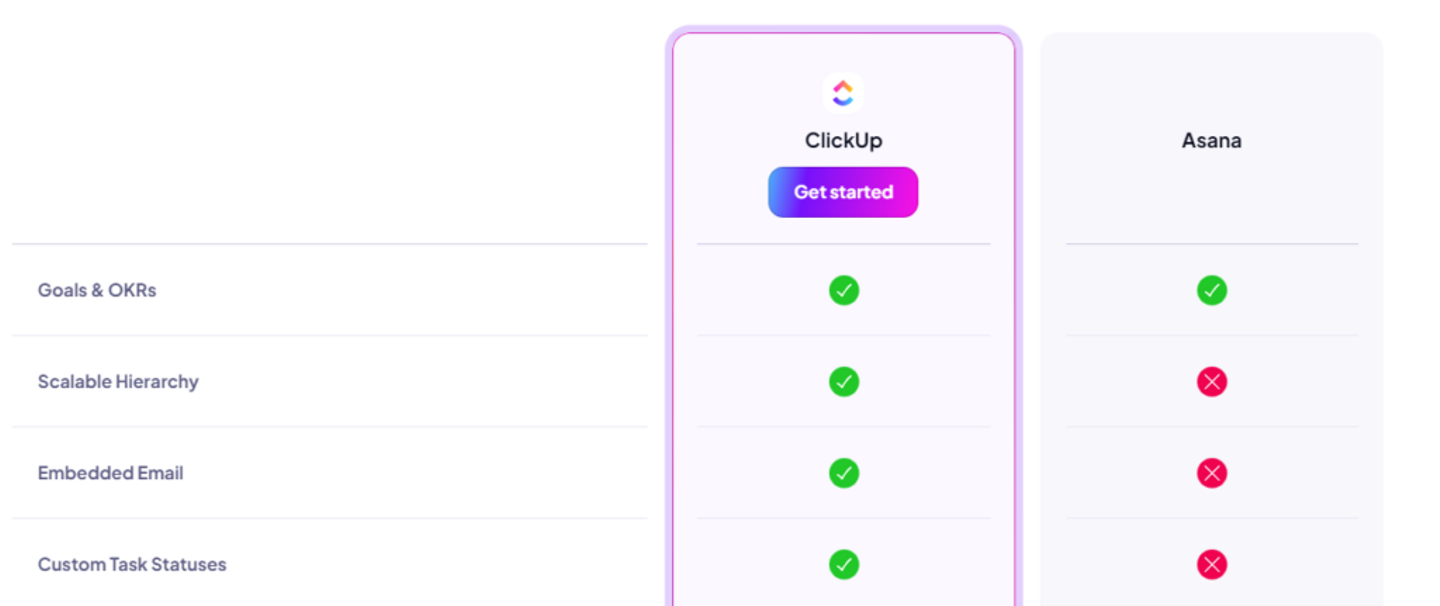The width and height of the screenshot is (1440, 606).
Task: Select the Scalable Hierarchy row label
Action: pos(118,382)
